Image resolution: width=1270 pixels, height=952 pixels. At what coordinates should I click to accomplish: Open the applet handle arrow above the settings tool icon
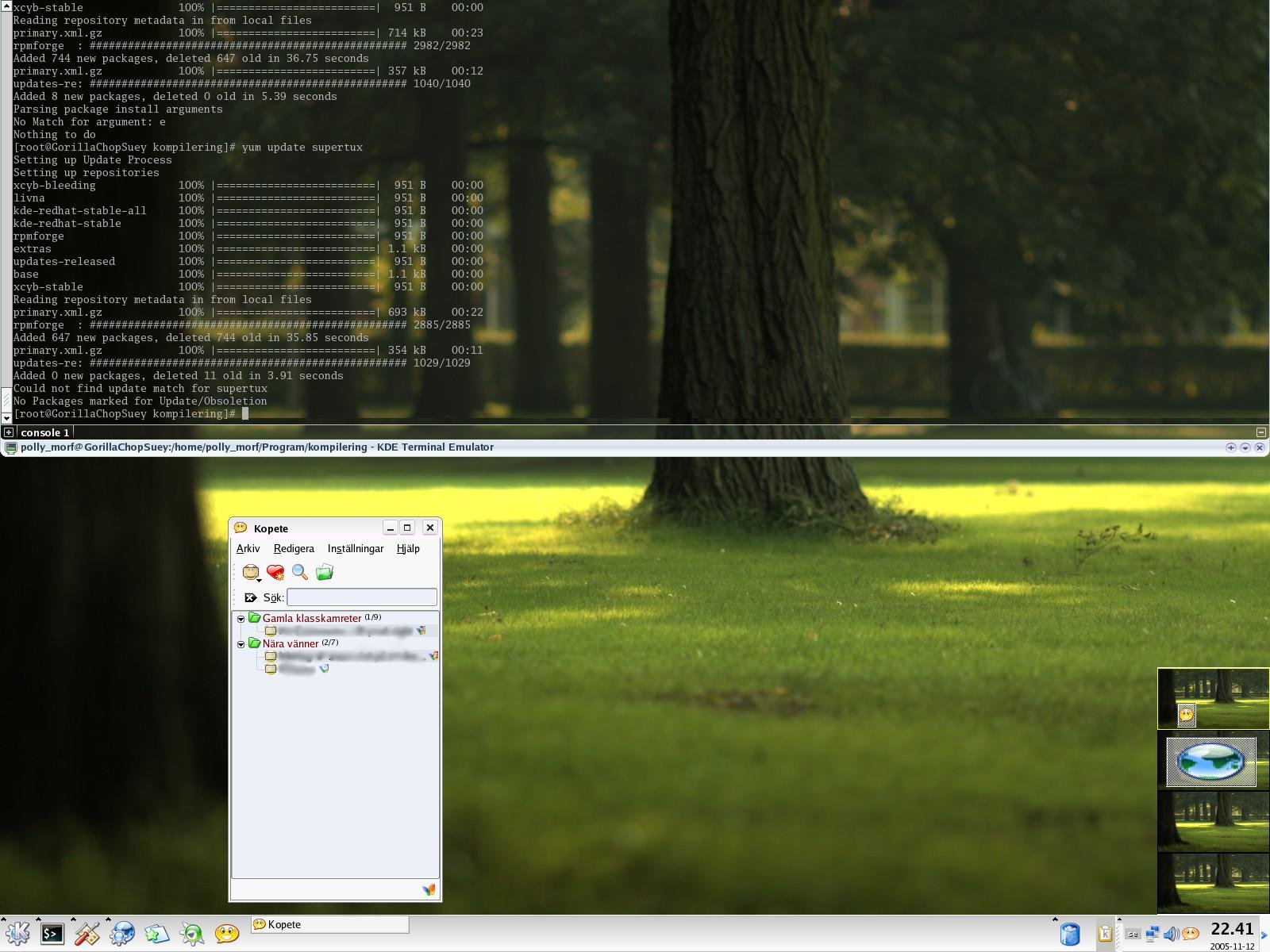(x=73, y=919)
